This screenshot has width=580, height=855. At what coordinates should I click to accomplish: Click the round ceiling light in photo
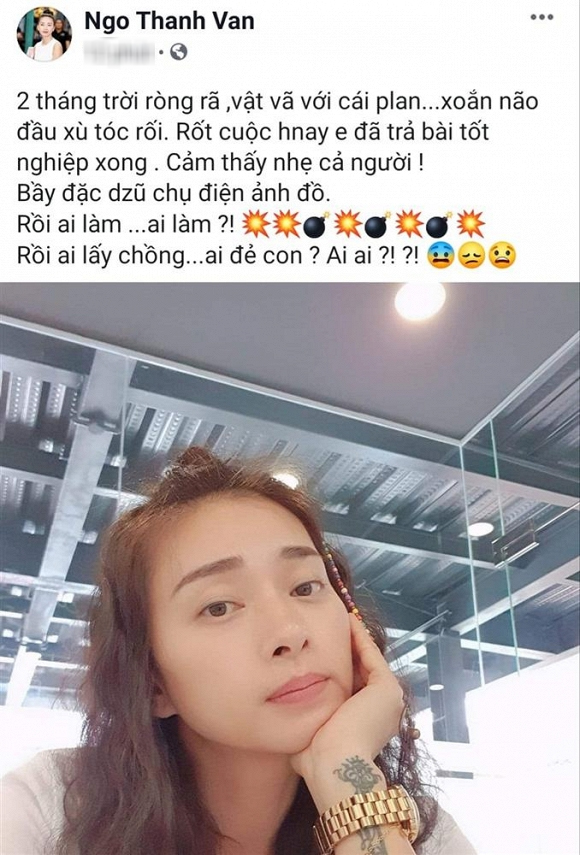click(x=420, y=302)
